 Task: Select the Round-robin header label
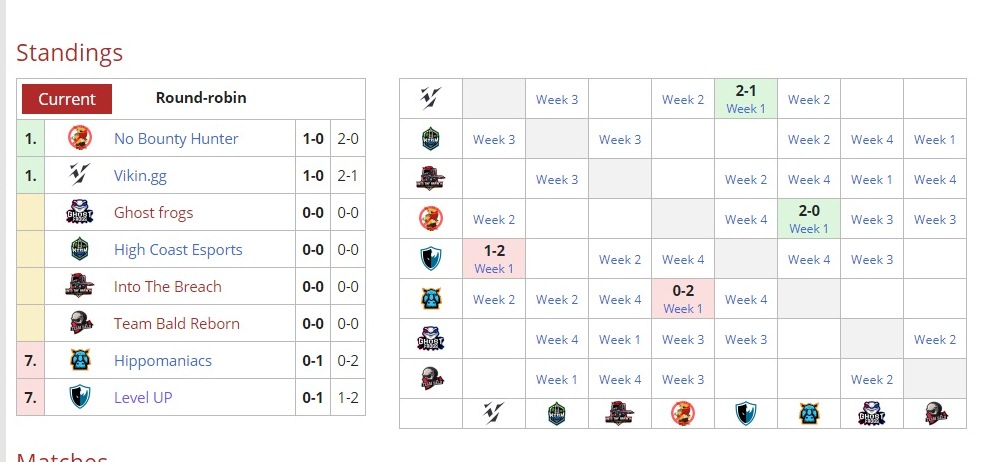tap(201, 98)
